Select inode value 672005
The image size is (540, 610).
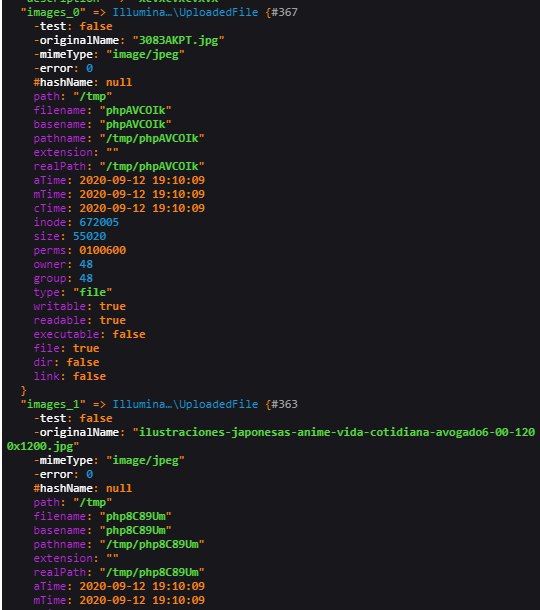[x=99, y=223]
